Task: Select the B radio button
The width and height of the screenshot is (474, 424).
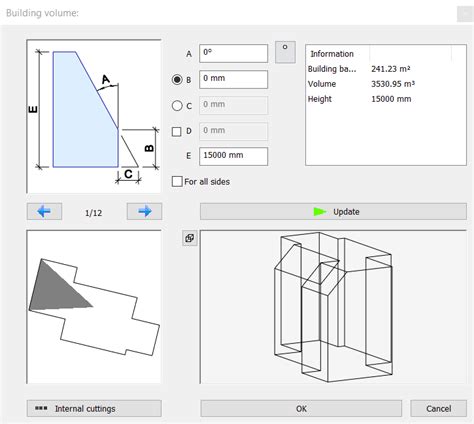Action: tap(177, 80)
